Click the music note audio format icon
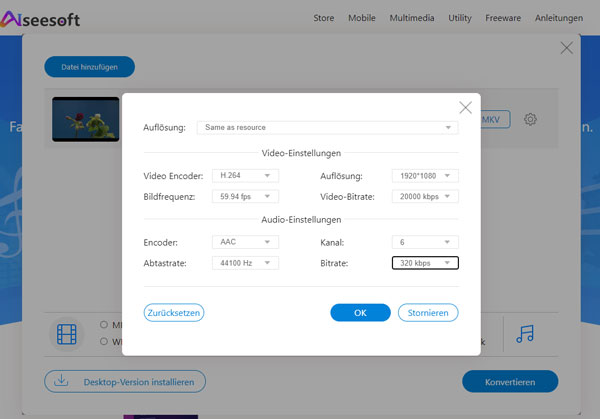This screenshot has width=600, height=419. pos(525,335)
